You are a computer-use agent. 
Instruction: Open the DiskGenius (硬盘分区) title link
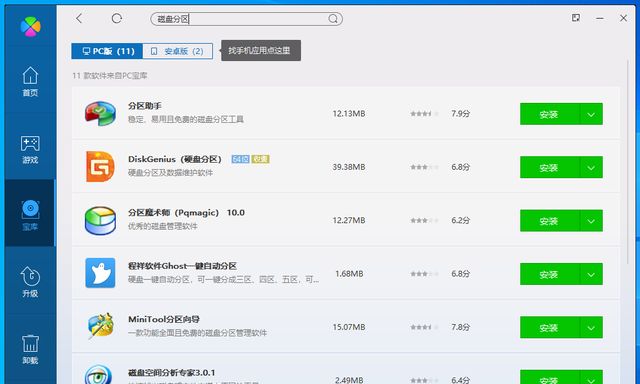click(175, 159)
